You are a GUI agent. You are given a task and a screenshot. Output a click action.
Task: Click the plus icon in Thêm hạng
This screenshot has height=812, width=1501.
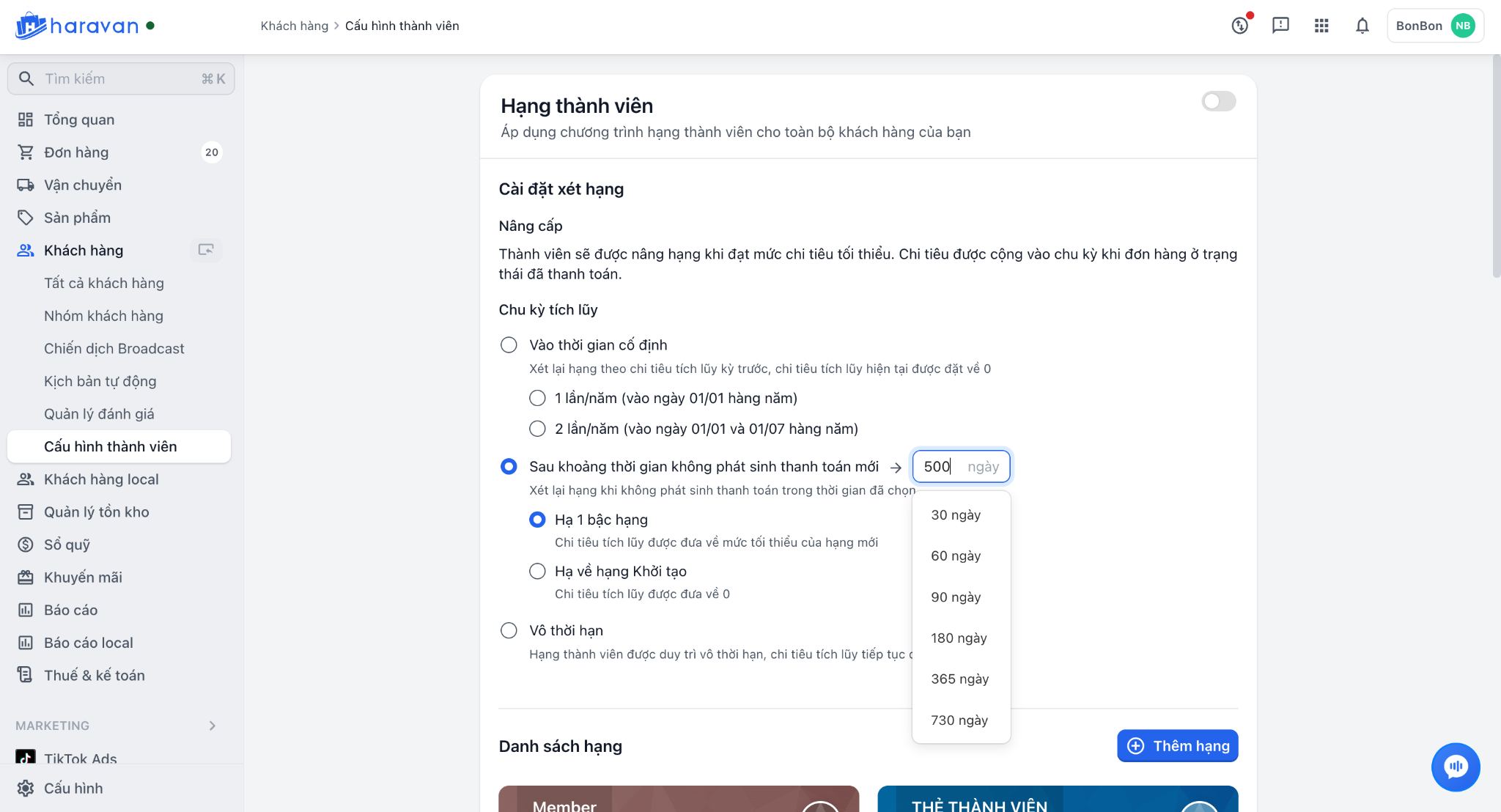(x=1135, y=746)
